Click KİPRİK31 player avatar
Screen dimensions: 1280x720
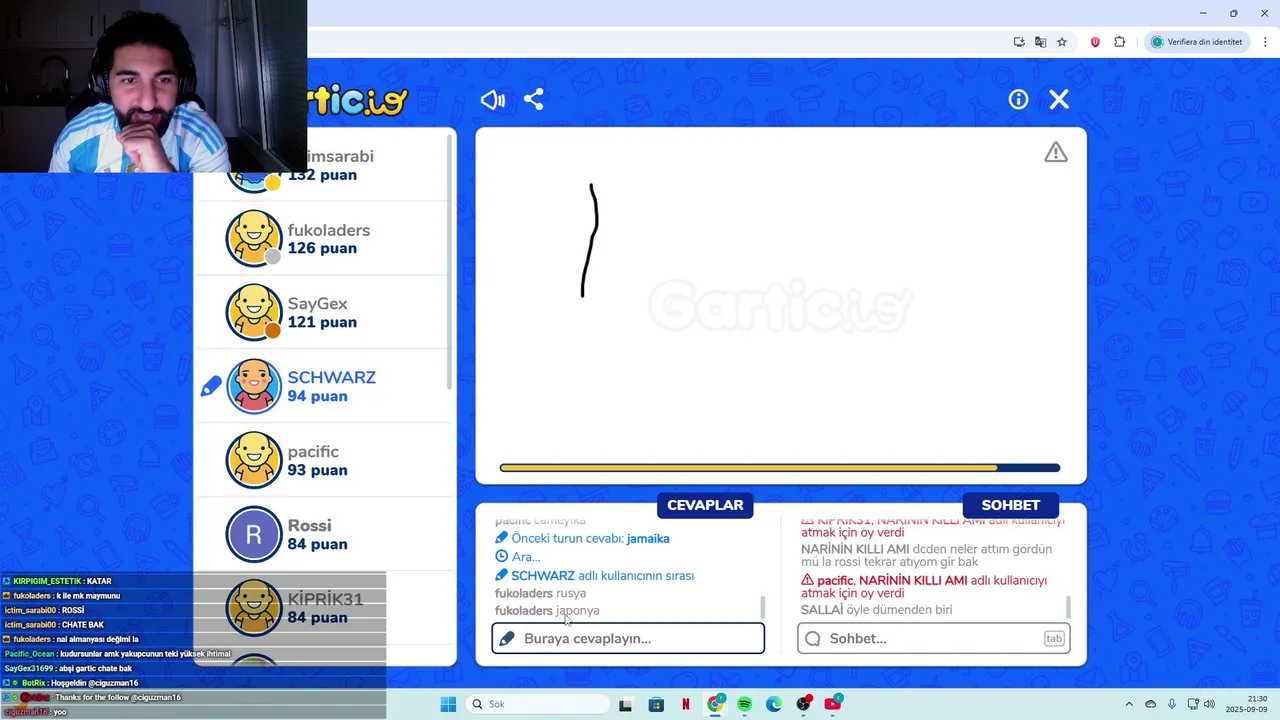tap(254, 608)
